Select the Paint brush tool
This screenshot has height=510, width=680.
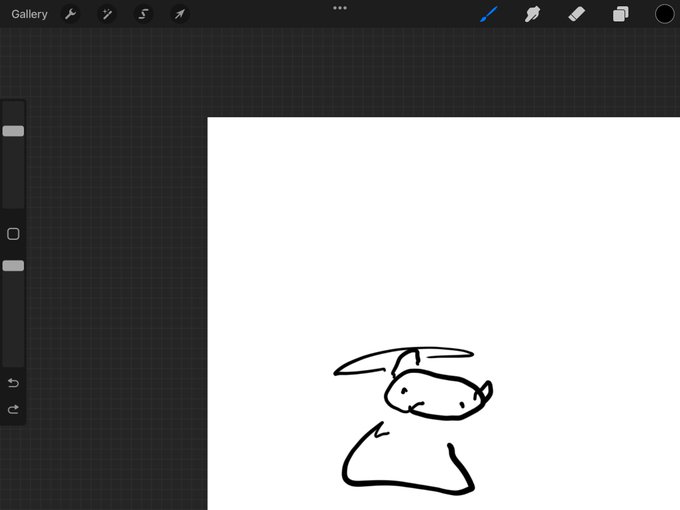[489, 14]
